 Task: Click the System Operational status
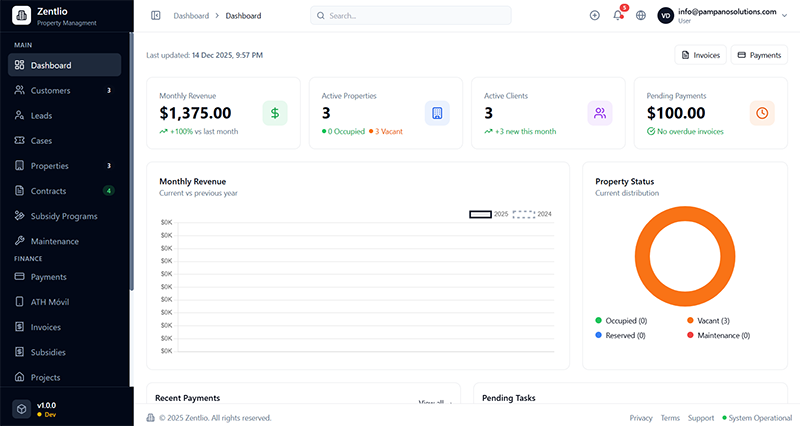click(x=757, y=418)
